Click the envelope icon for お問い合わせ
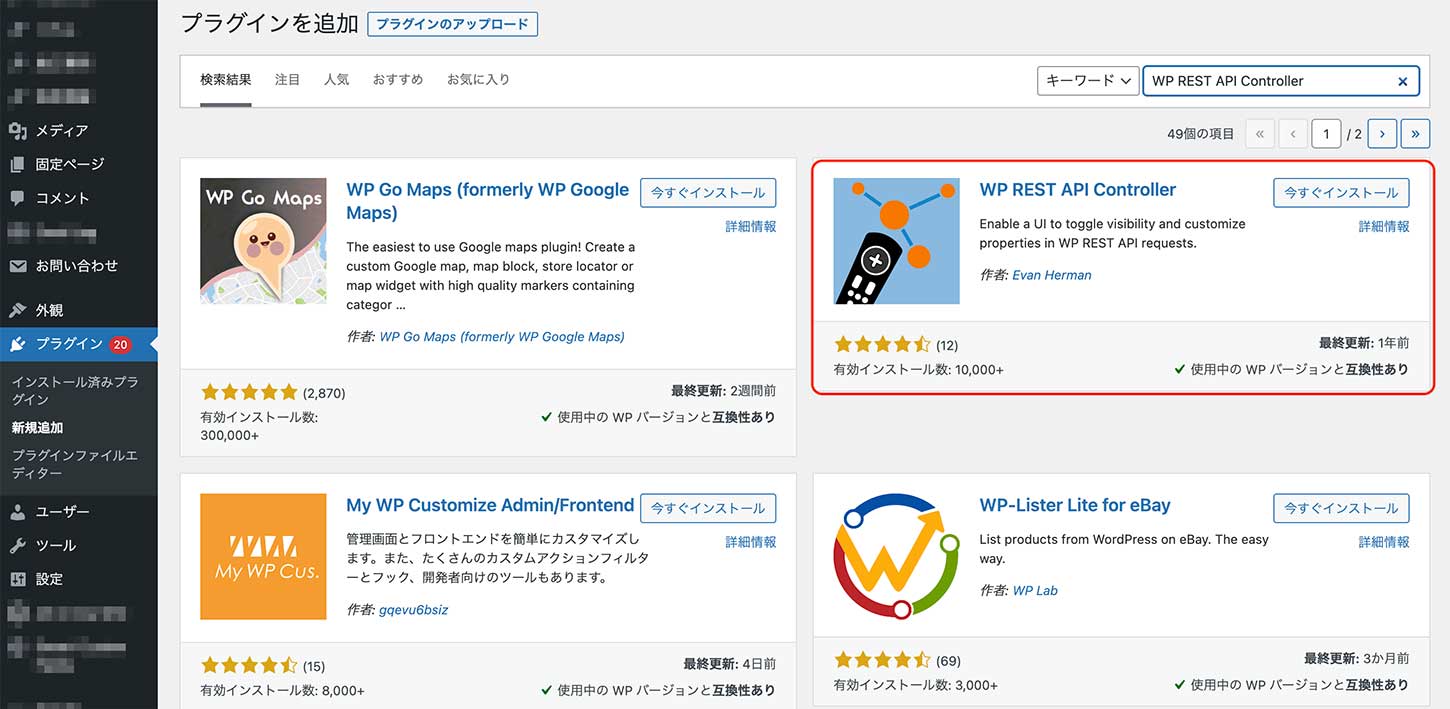The image size is (1450, 709). 17,266
